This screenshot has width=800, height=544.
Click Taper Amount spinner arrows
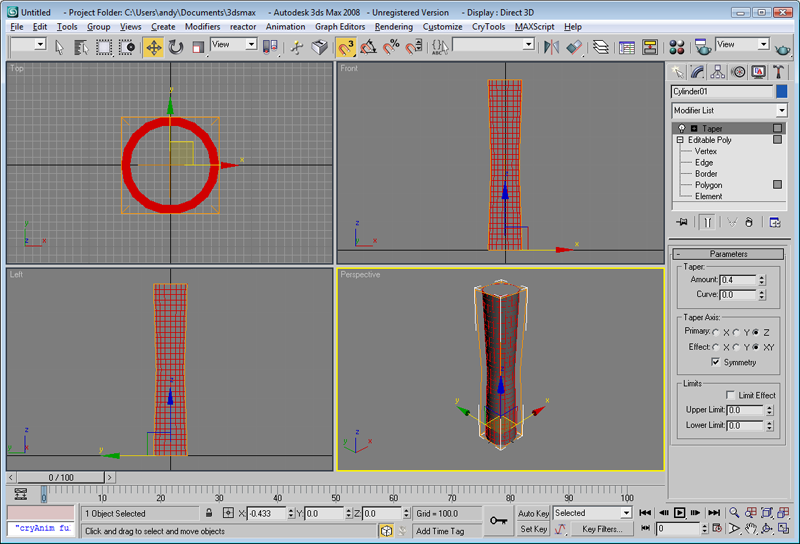pyautogui.click(x=762, y=280)
